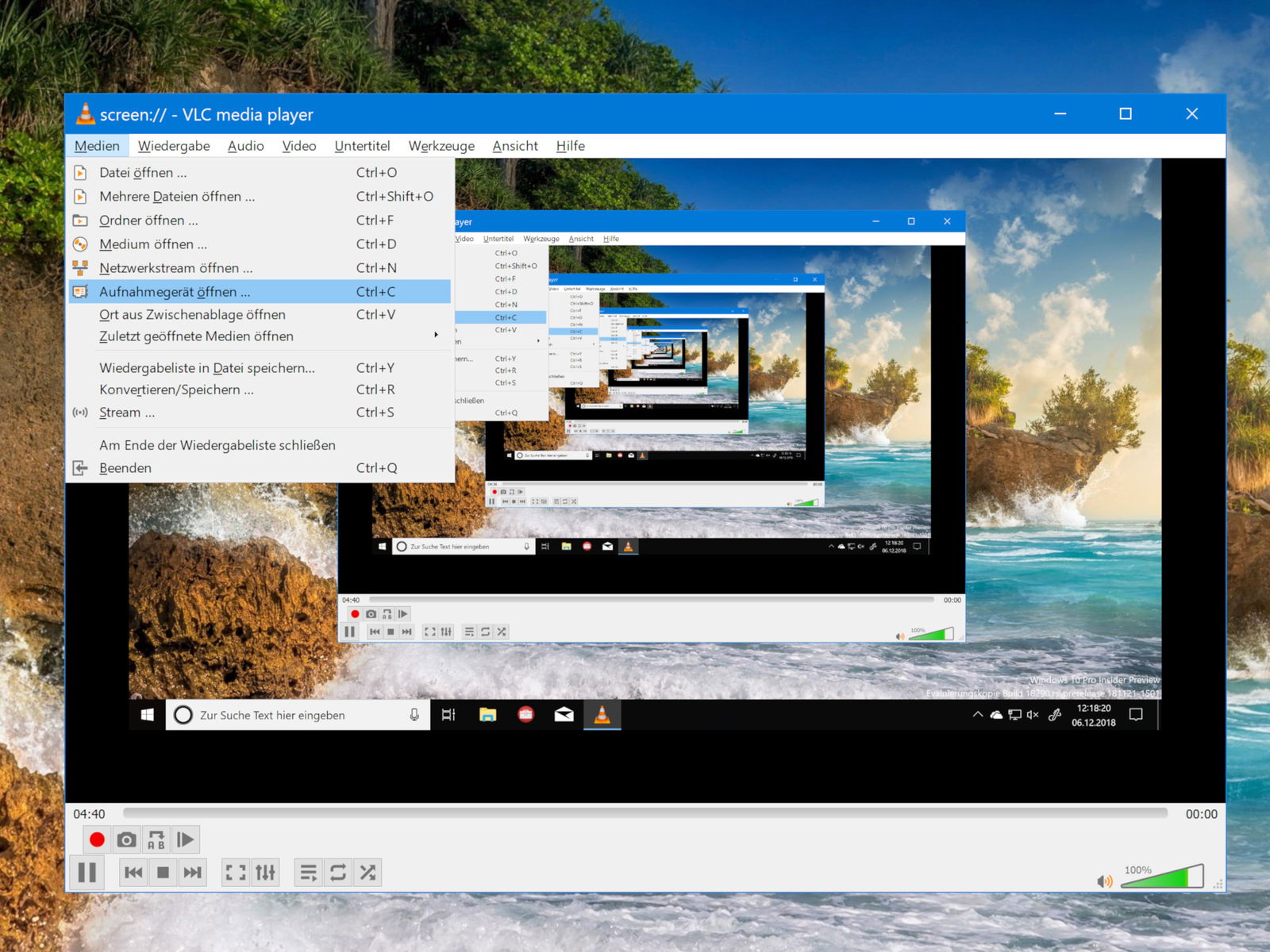Expand Zuletzt geöffnete Medien öffnen submenu
The height and width of the screenshot is (952, 1270).
click(260, 336)
